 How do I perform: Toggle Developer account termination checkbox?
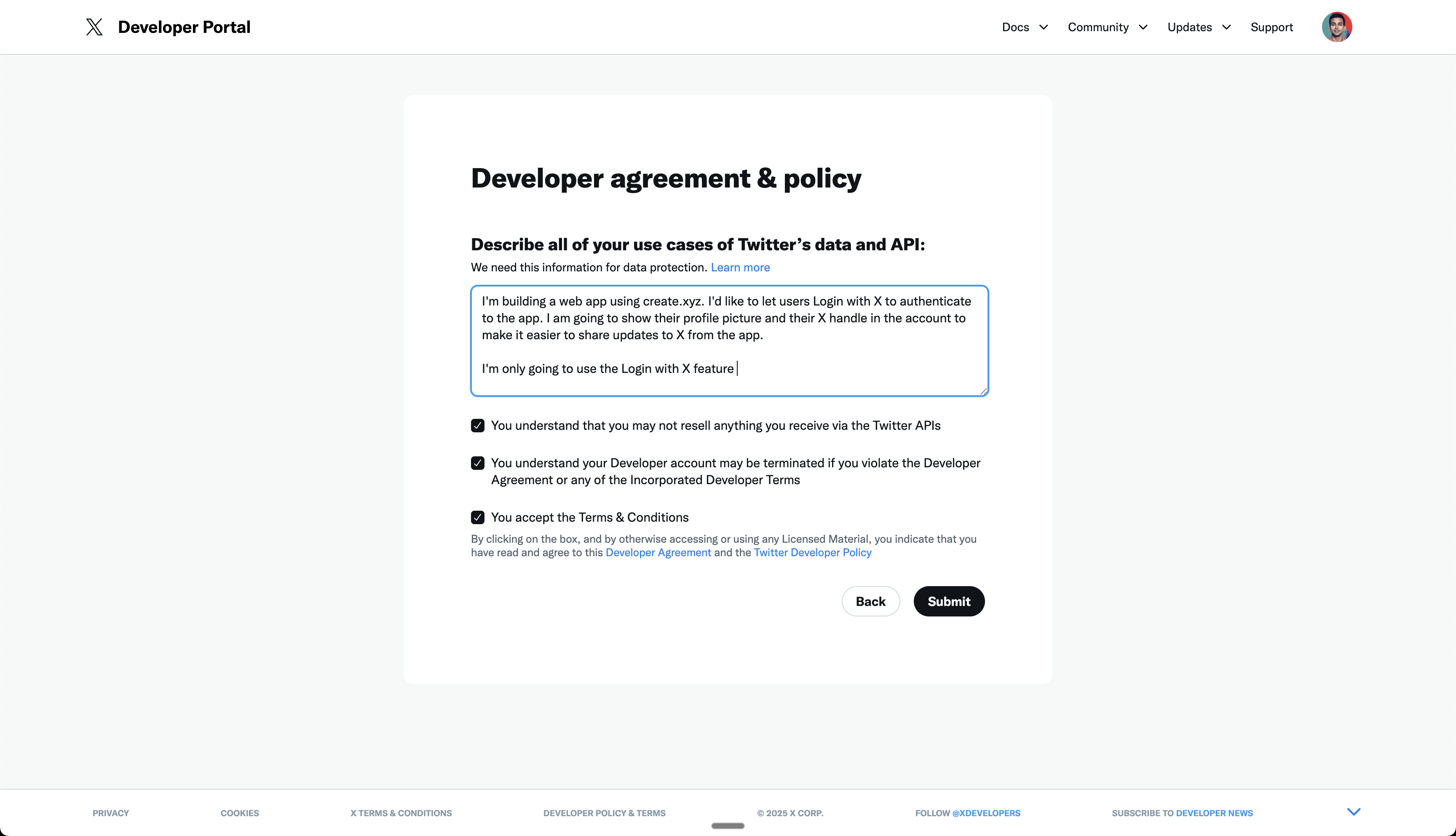477,463
